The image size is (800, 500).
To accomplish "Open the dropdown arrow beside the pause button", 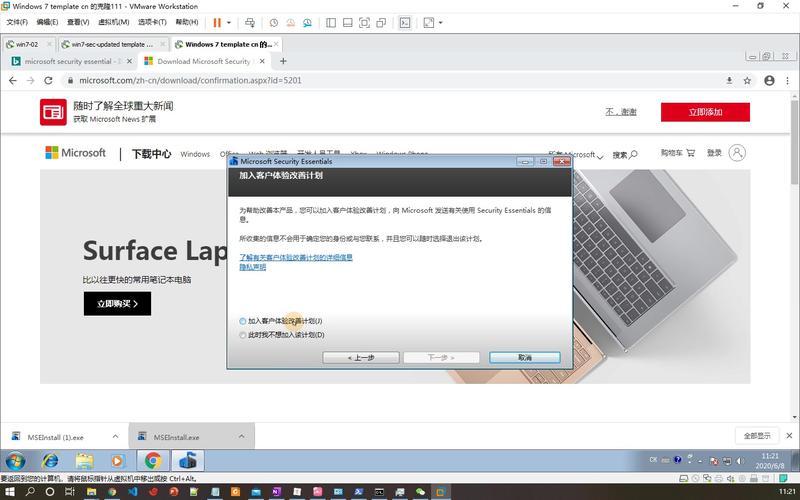I will pyautogui.click(x=229, y=22).
